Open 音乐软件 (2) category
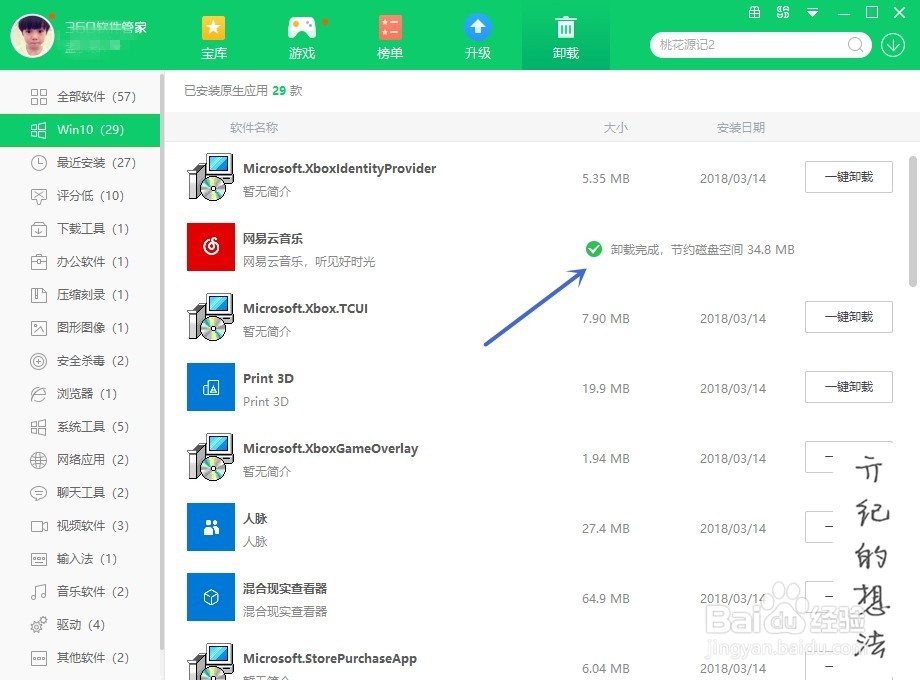The width and height of the screenshot is (920, 680). click(x=80, y=591)
